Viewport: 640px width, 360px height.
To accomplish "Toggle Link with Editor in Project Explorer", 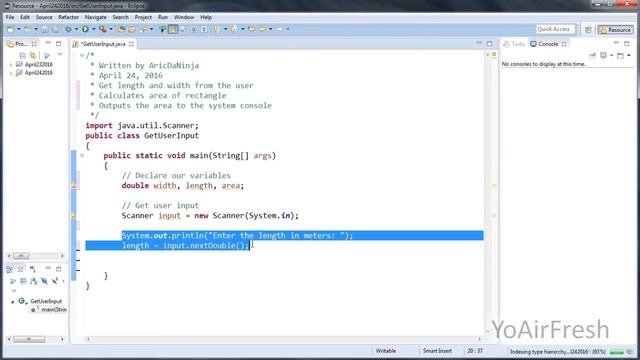I will [33, 55].
